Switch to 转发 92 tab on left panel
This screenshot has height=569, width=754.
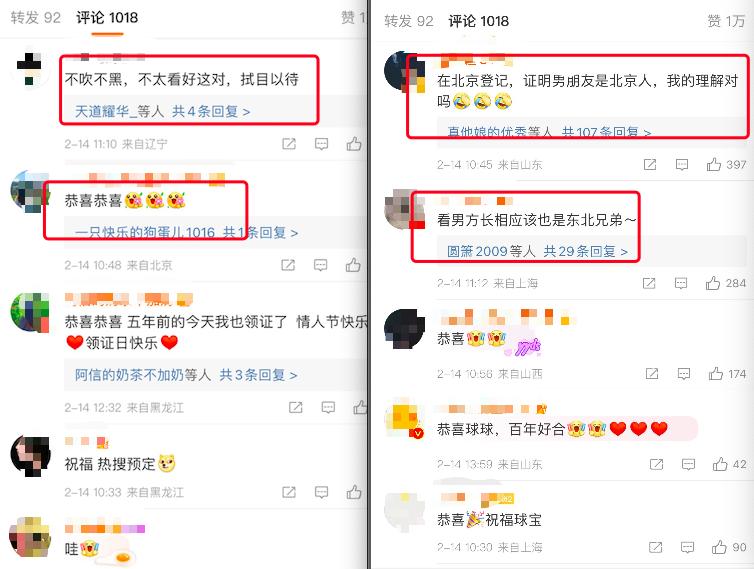[36, 18]
